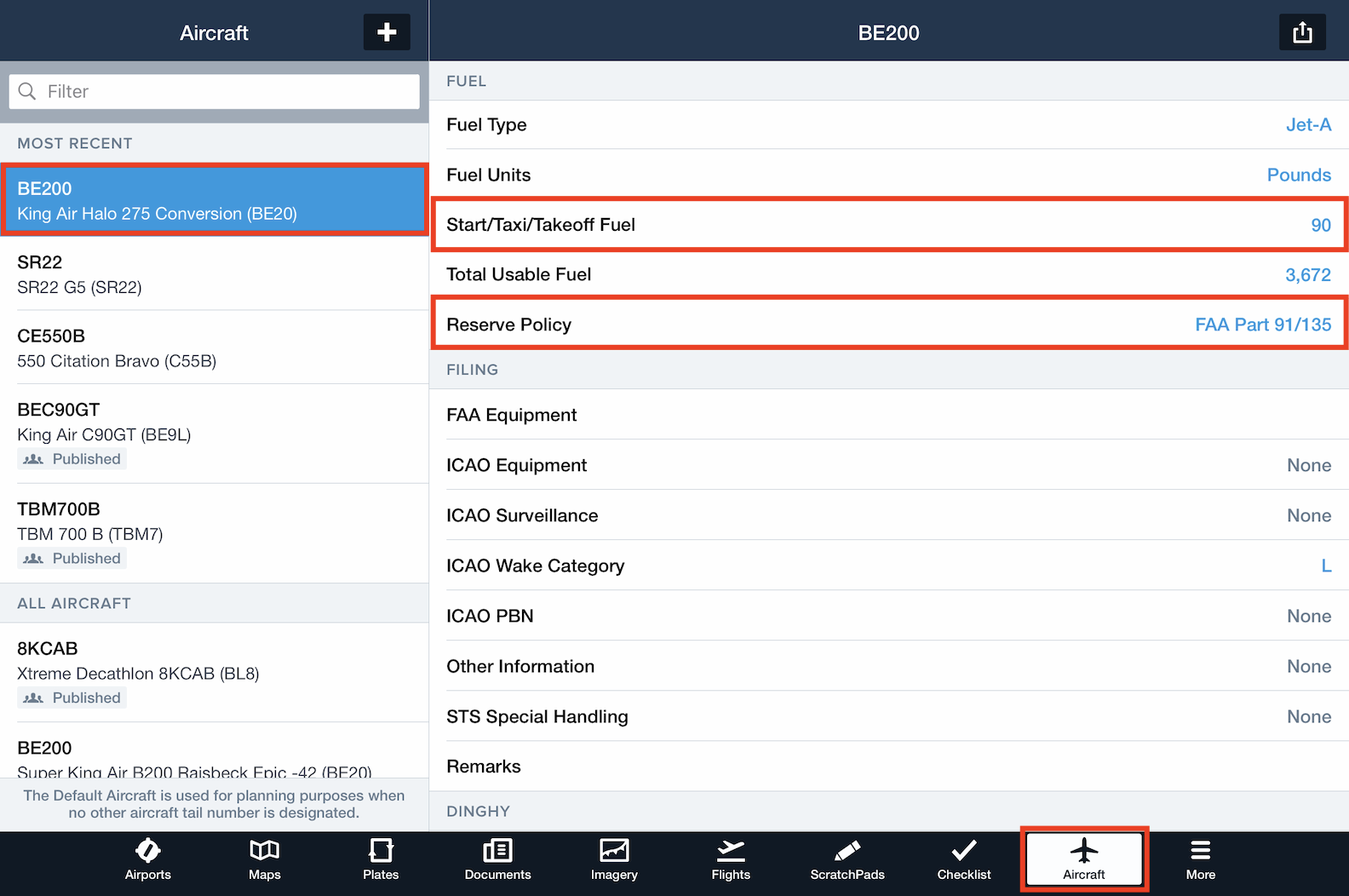Open the STS Special Handling setting
Image resolution: width=1349 pixels, height=896 pixels.
[x=889, y=716]
